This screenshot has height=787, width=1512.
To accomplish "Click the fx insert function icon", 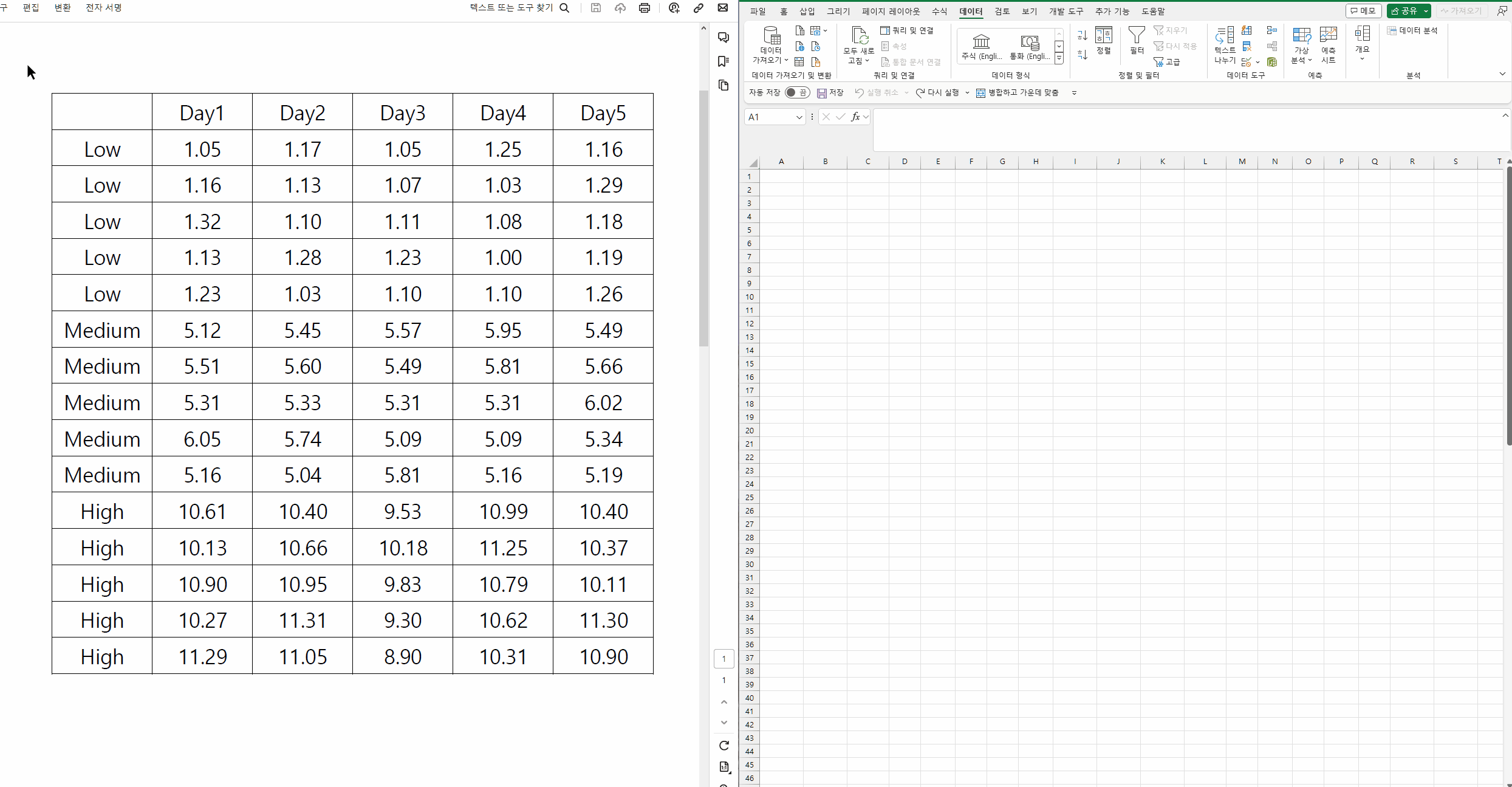I will click(x=855, y=117).
